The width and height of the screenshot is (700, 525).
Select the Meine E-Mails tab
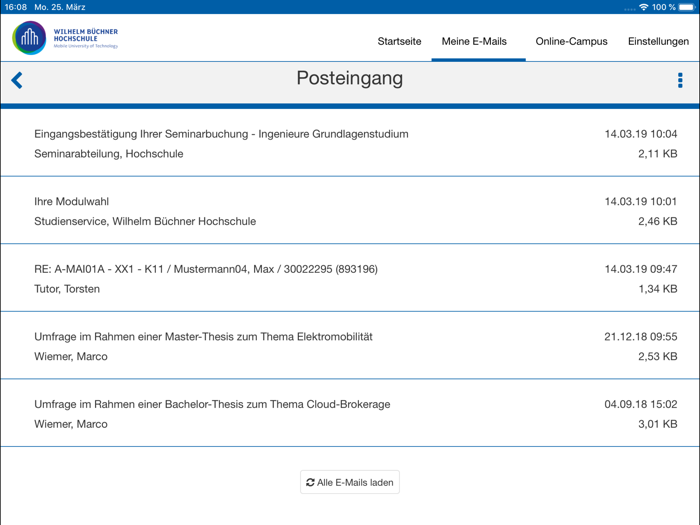tap(474, 42)
